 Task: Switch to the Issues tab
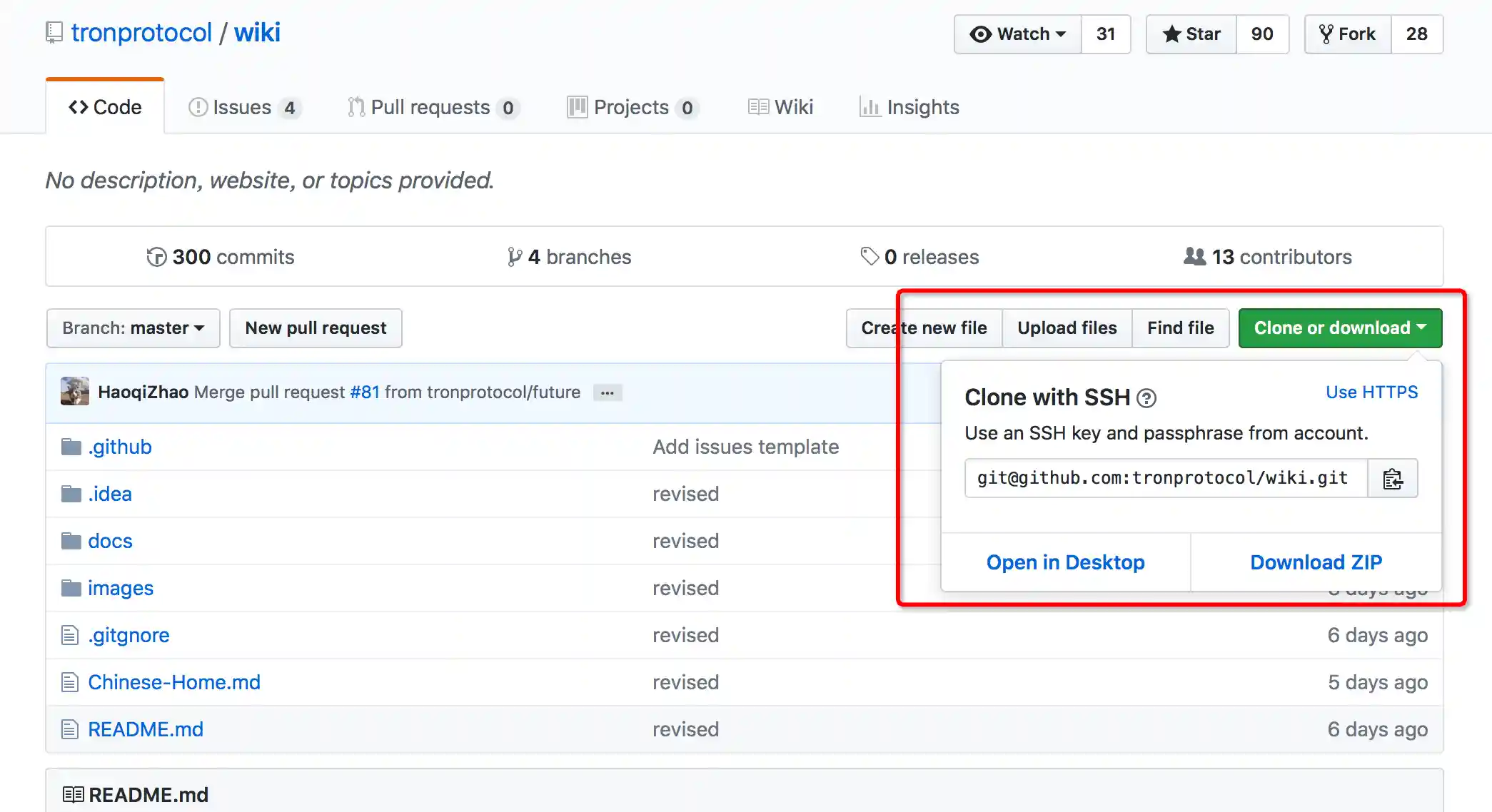click(x=243, y=107)
